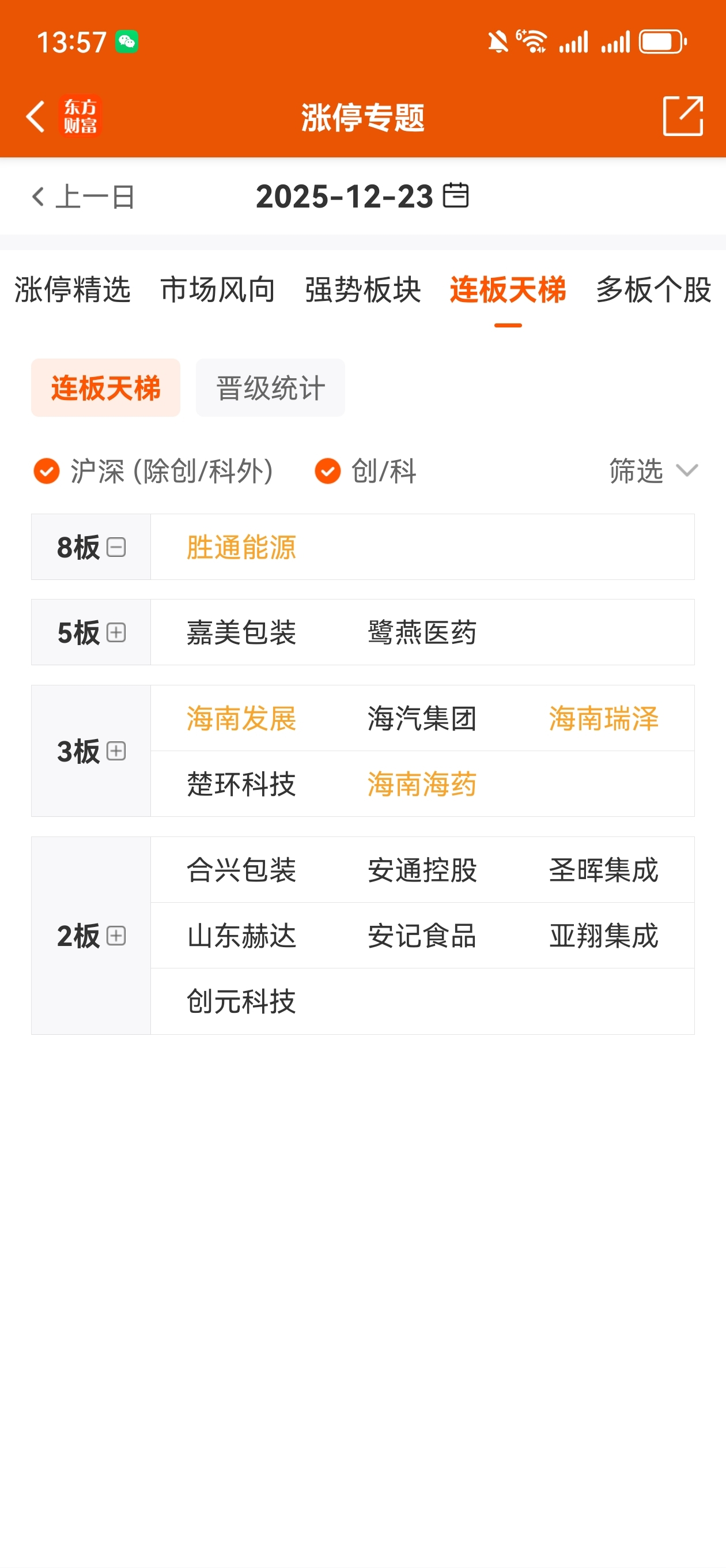Select the 晋级统计 button
The image size is (726, 1568).
pyautogui.click(x=270, y=388)
